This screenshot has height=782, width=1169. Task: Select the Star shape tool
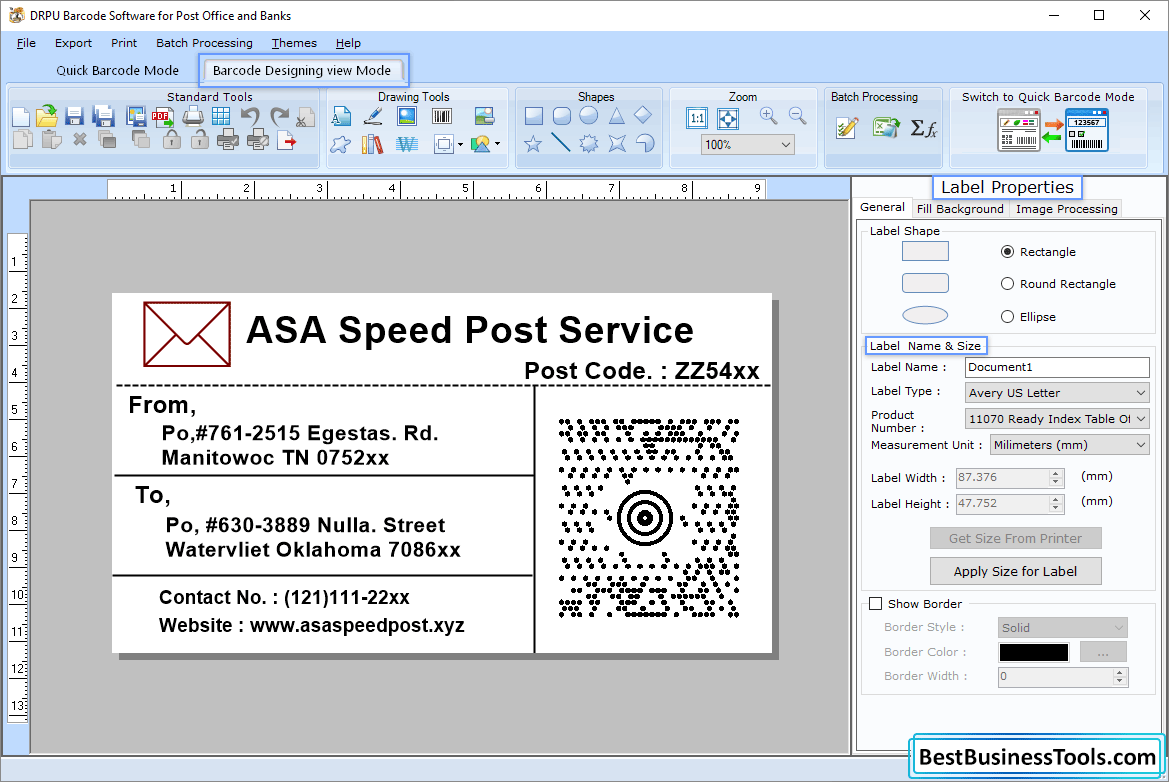click(x=533, y=143)
